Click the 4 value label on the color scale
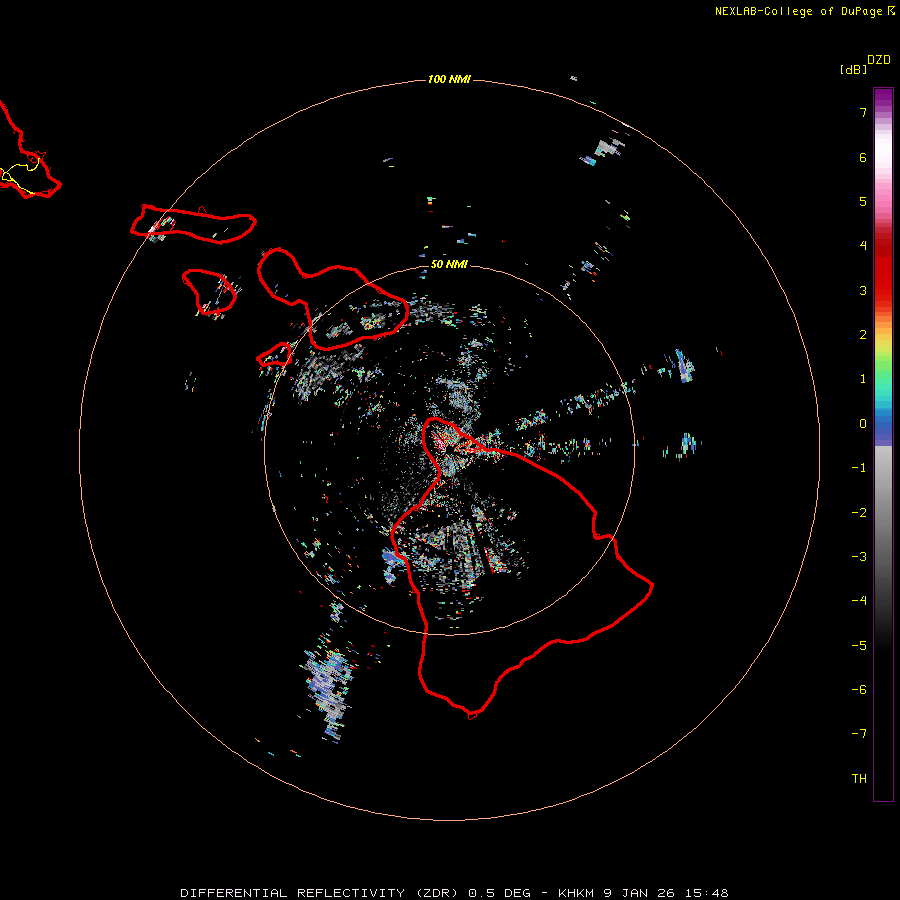The height and width of the screenshot is (900, 900). click(863, 245)
